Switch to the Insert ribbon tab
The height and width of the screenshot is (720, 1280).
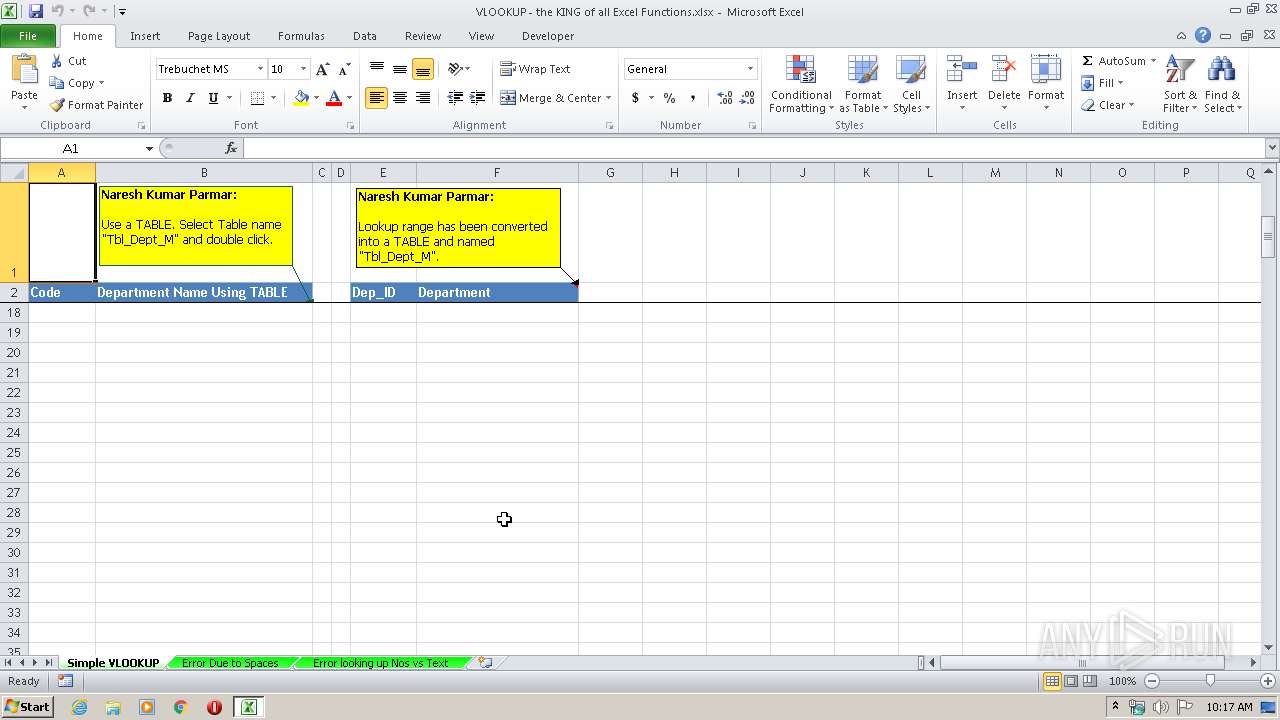click(x=145, y=36)
